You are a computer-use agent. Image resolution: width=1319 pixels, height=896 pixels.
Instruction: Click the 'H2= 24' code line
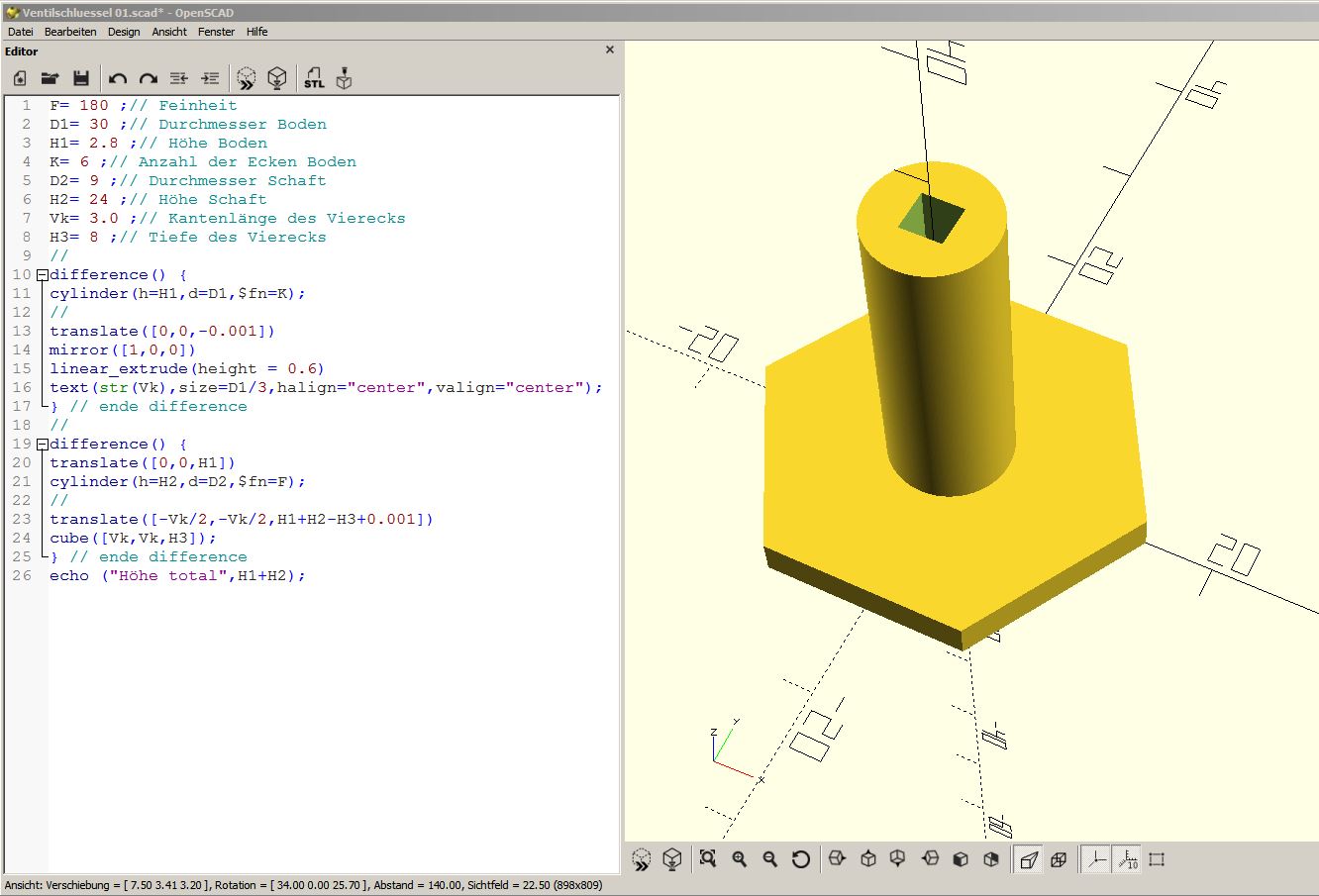158,199
